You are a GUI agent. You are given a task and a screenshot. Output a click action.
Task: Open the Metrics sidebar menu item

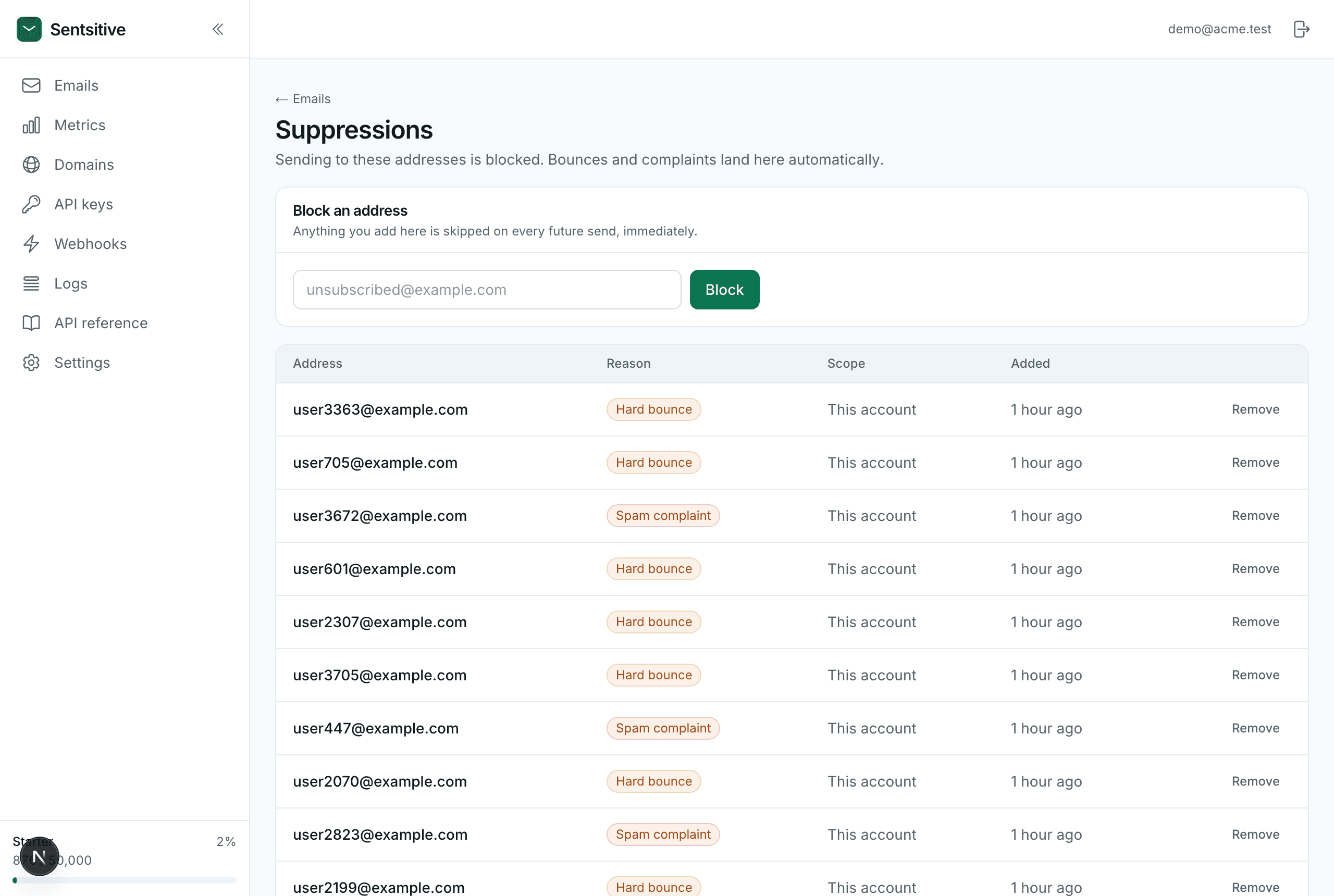[125, 125]
